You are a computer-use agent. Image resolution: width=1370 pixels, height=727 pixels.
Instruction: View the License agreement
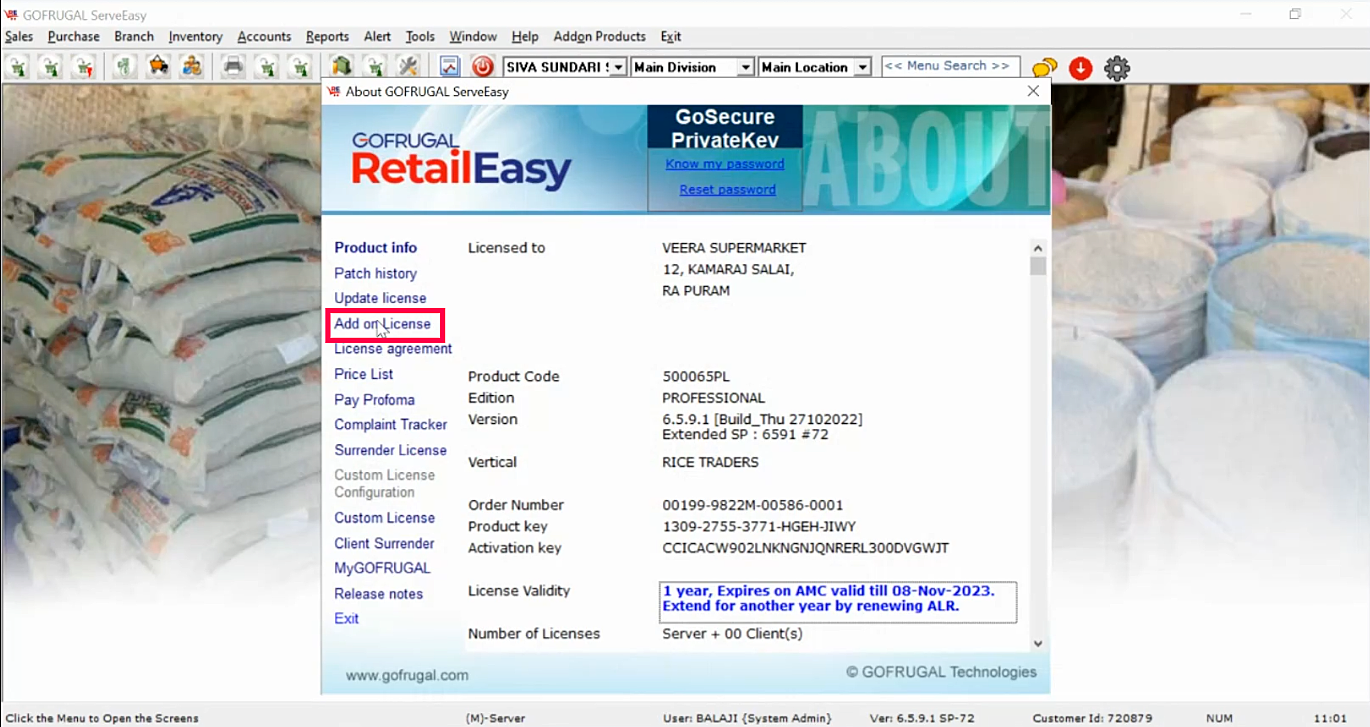pos(393,349)
